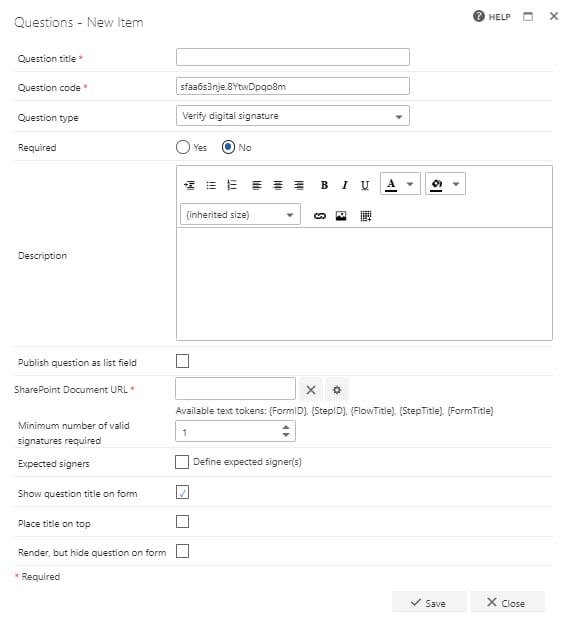Click the Question code input field
The width and height of the screenshot is (569, 618).
tap(293, 86)
